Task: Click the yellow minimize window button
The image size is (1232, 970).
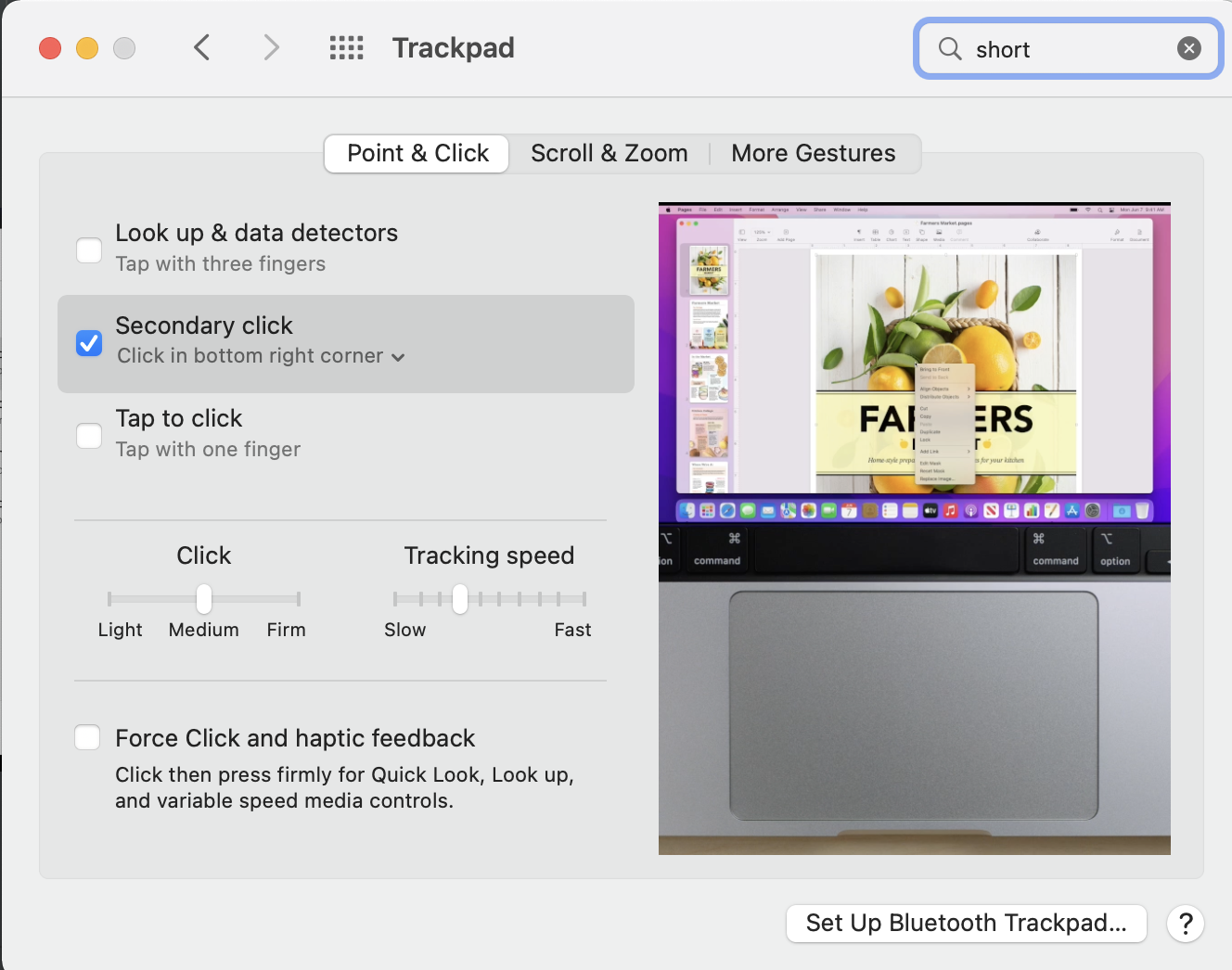Action: click(87, 47)
